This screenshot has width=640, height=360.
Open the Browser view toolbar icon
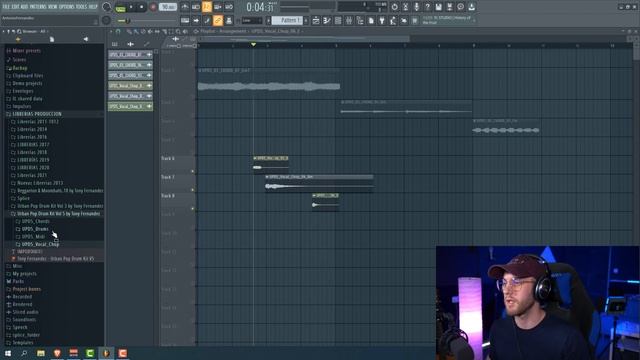[x=360, y=20]
